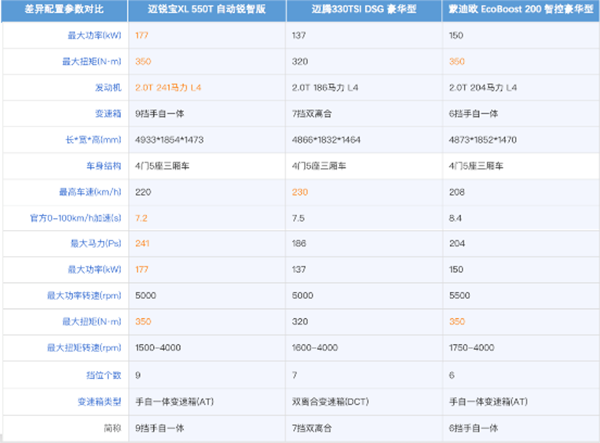The height and width of the screenshot is (443, 600).
Task: Click the 变速箱 row label
Action: [x=108, y=114]
